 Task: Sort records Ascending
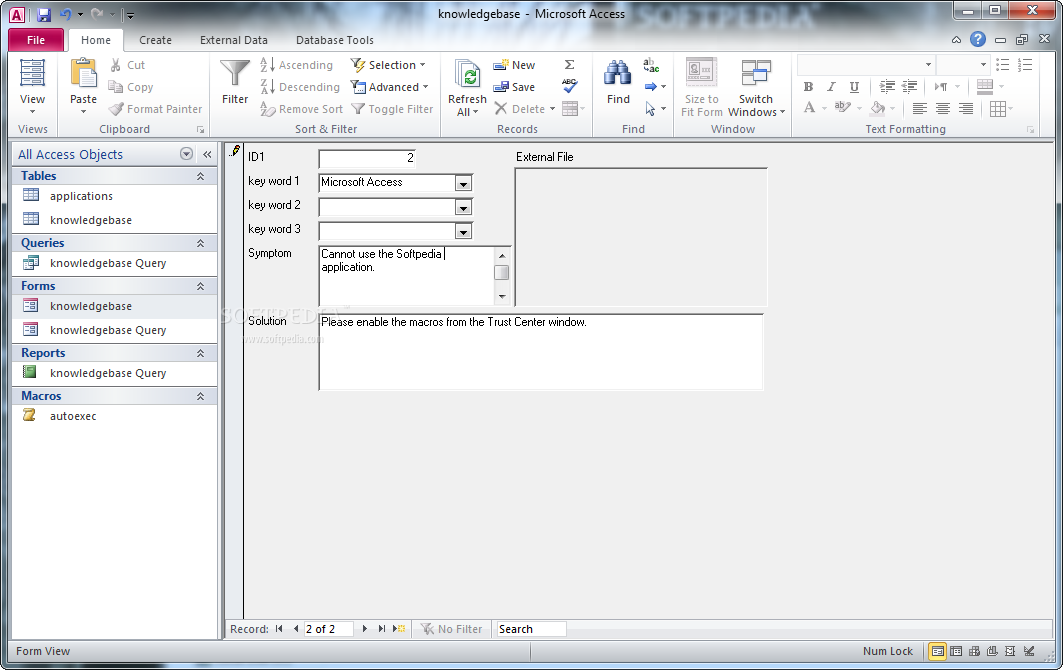pyautogui.click(x=297, y=65)
